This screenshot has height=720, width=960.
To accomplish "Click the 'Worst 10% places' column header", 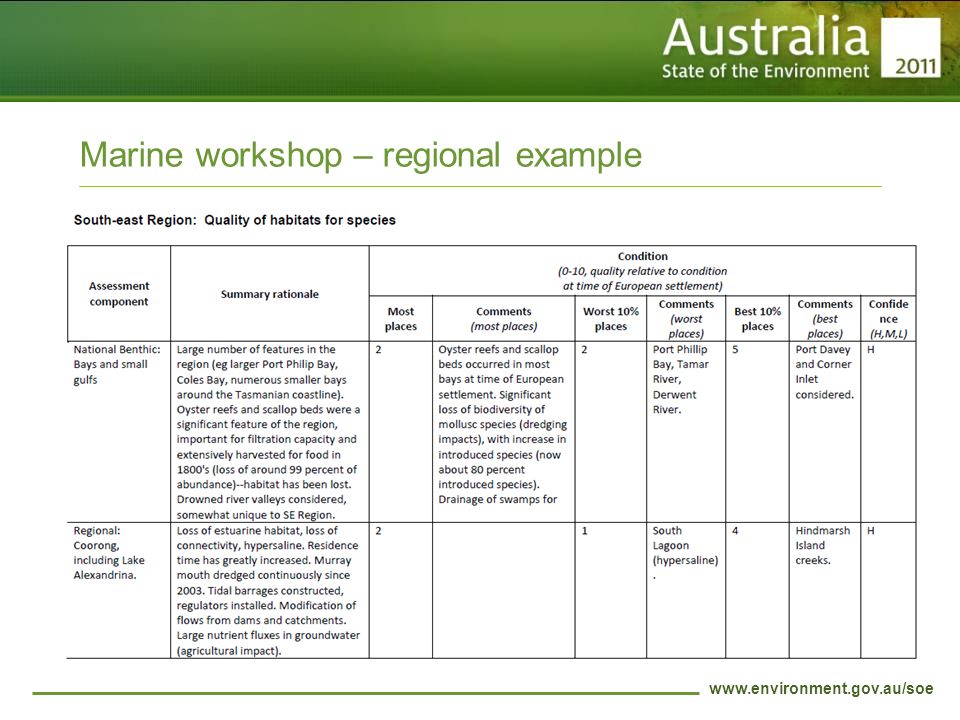I will coord(610,319).
